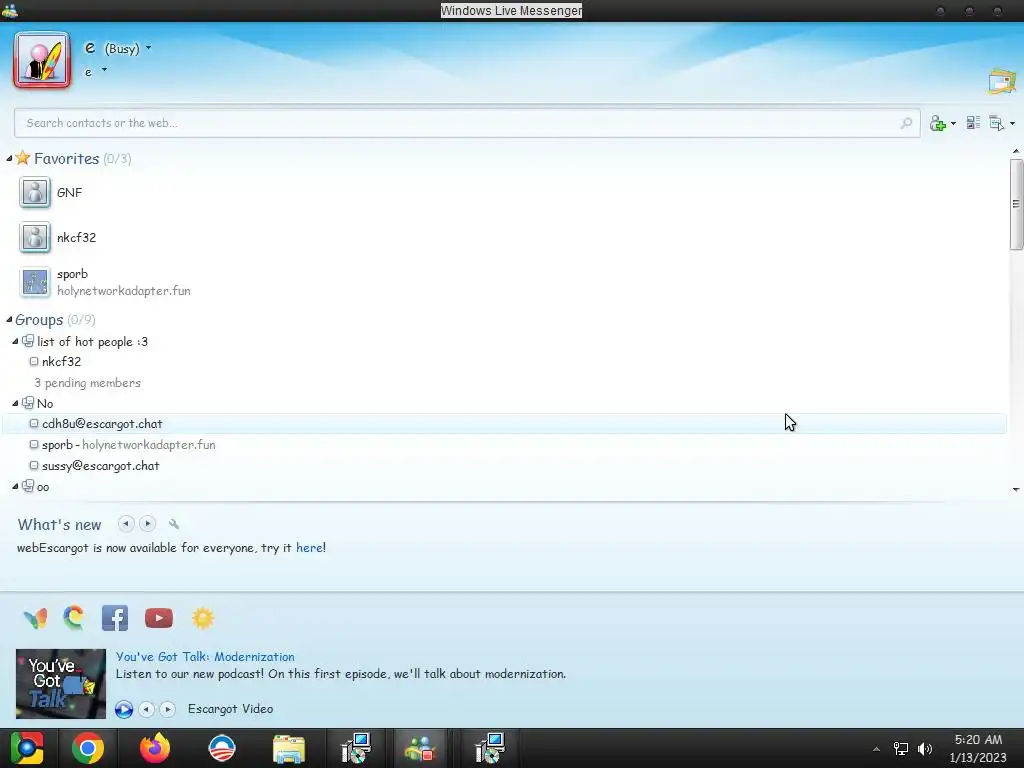Click the '3 pending members' text
Viewport: 1024px width, 768px height.
[x=88, y=383]
